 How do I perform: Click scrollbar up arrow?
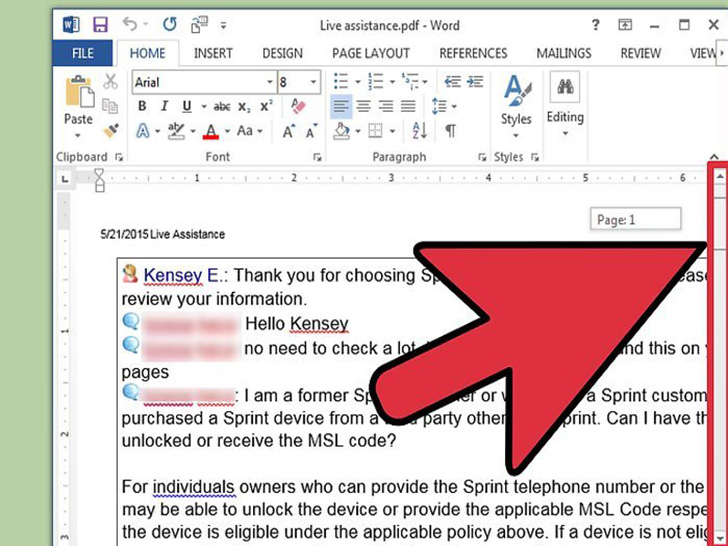(720, 176)
